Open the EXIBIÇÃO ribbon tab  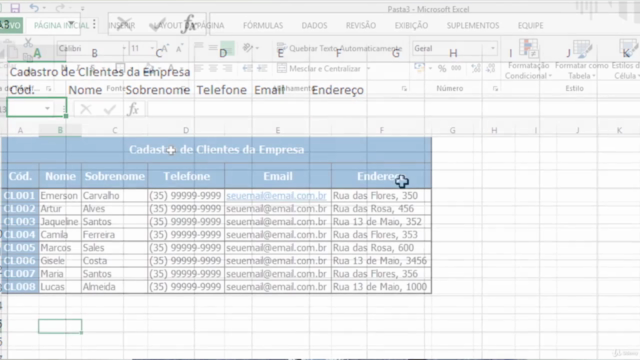(411, 25)
